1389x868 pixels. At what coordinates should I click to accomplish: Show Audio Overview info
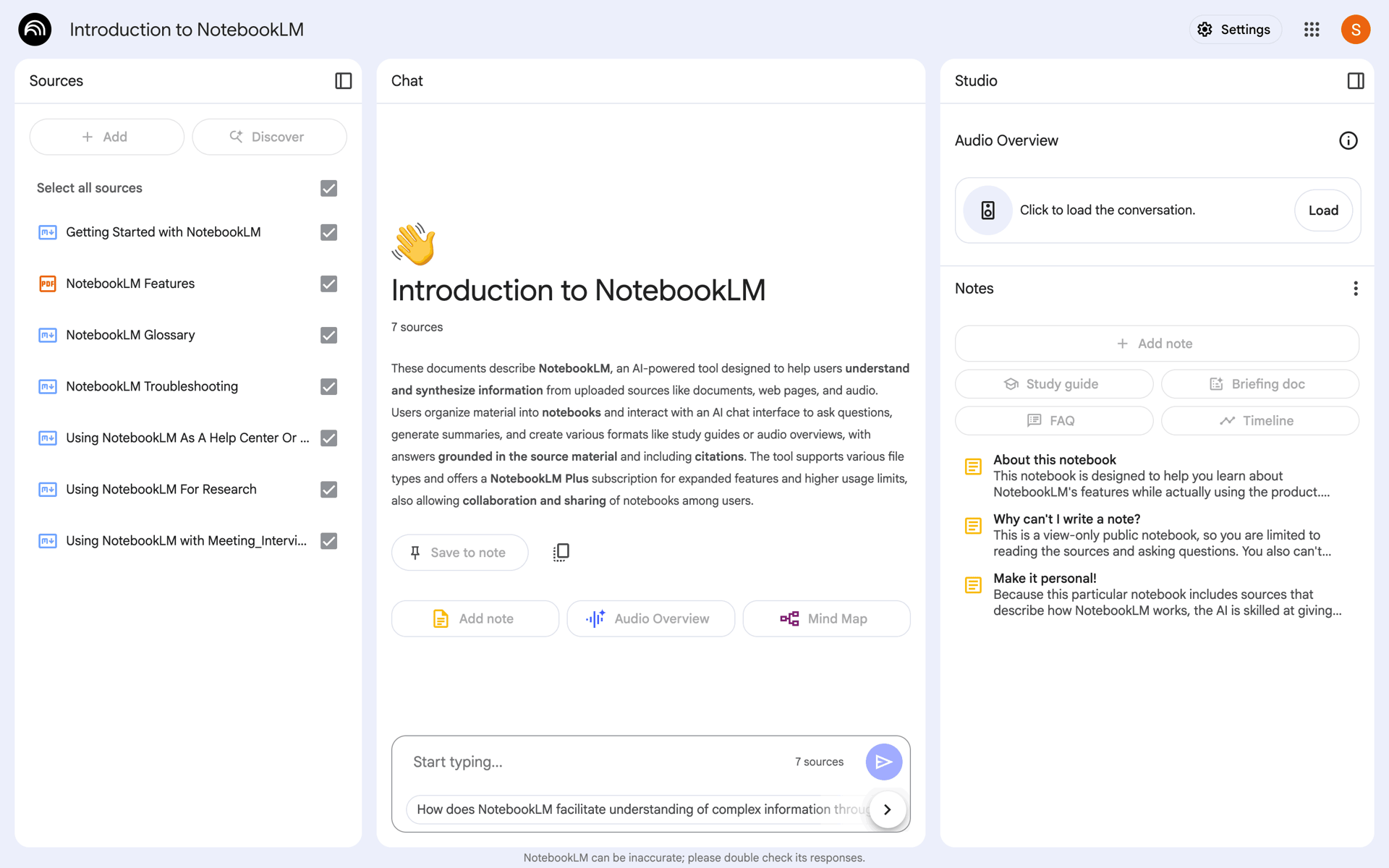point(1348,140)
